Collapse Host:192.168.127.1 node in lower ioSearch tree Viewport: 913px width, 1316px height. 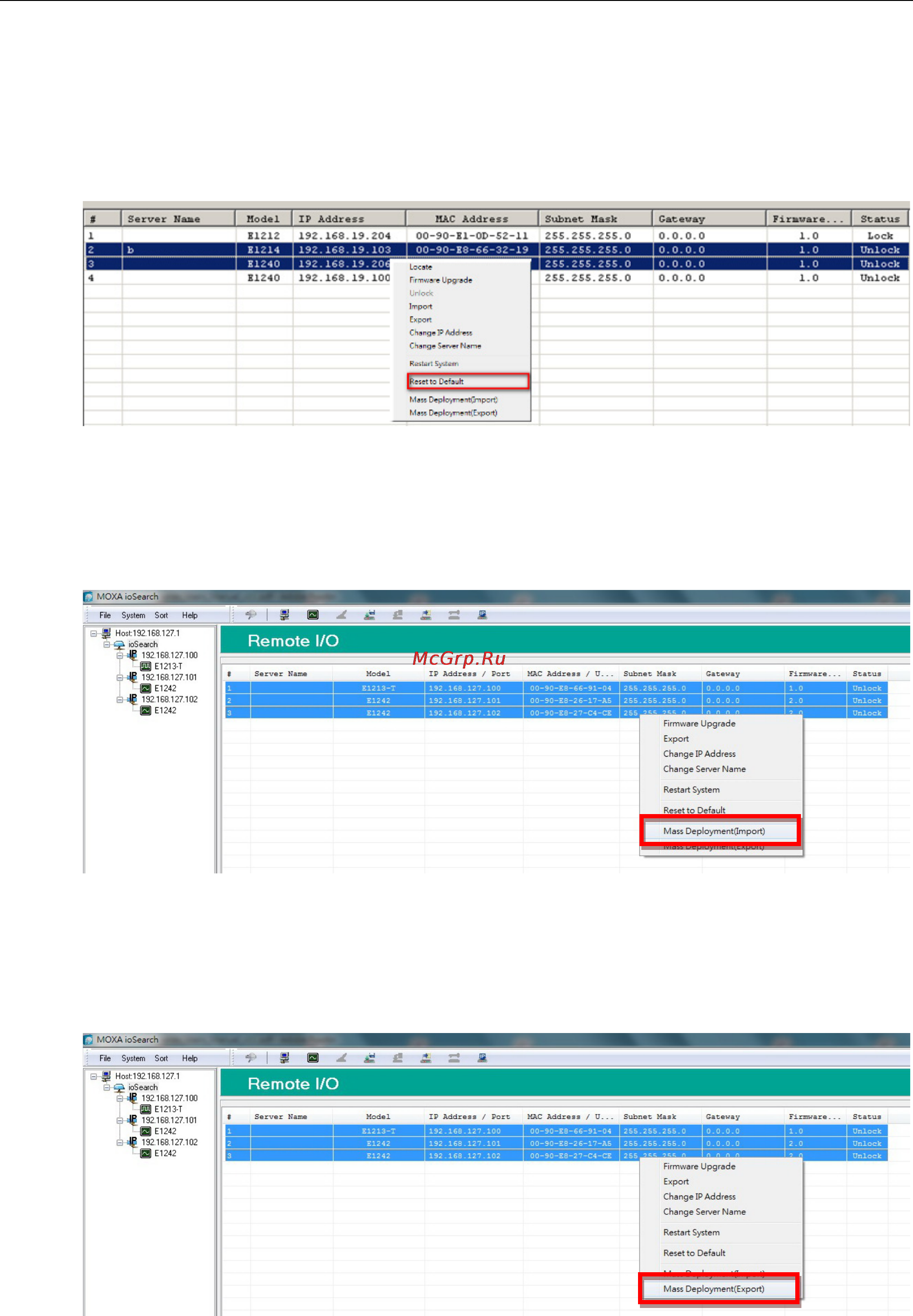point(93,1076)
